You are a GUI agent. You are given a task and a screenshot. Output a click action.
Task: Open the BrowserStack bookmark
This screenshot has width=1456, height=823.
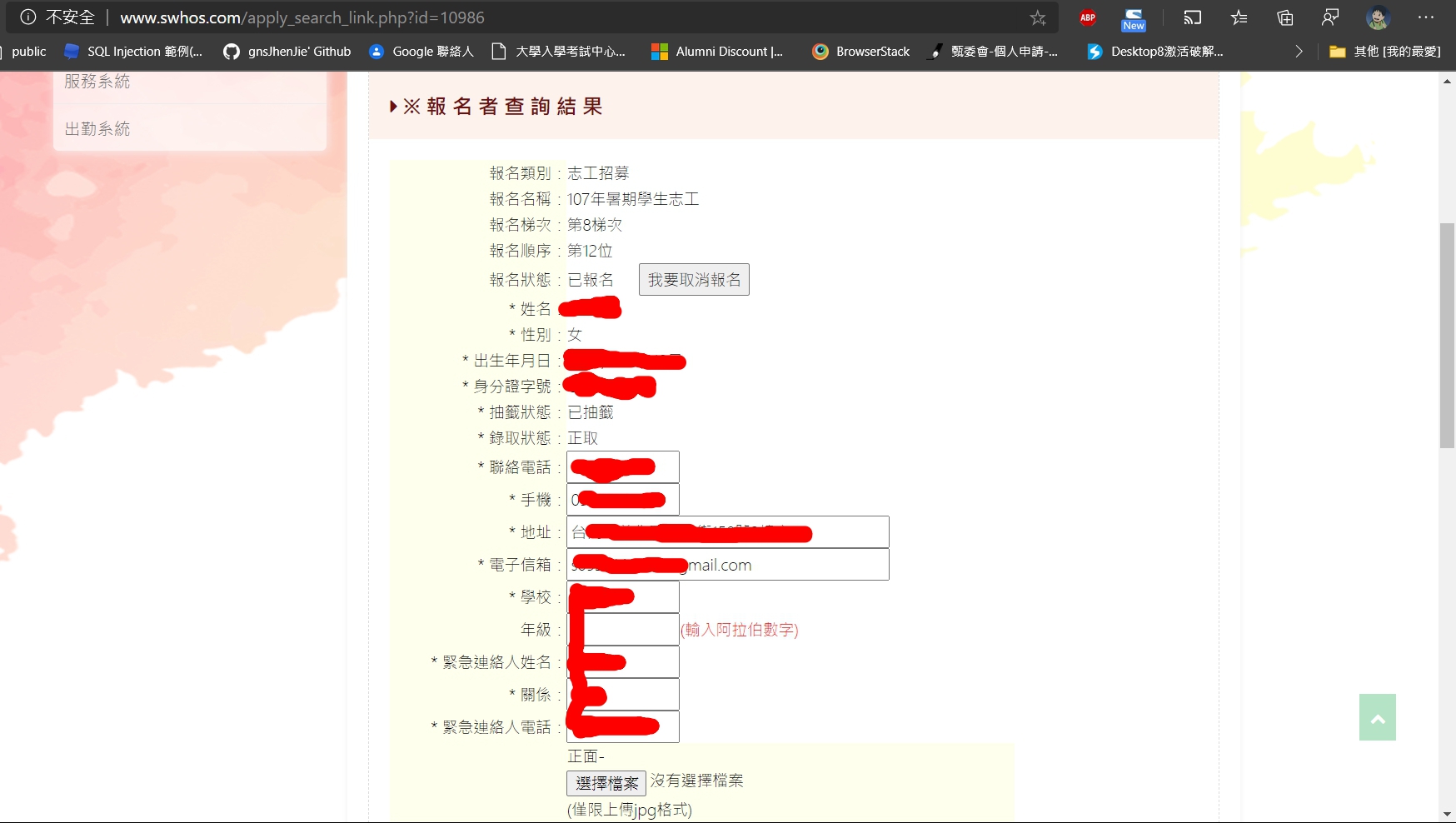[861, 52]
